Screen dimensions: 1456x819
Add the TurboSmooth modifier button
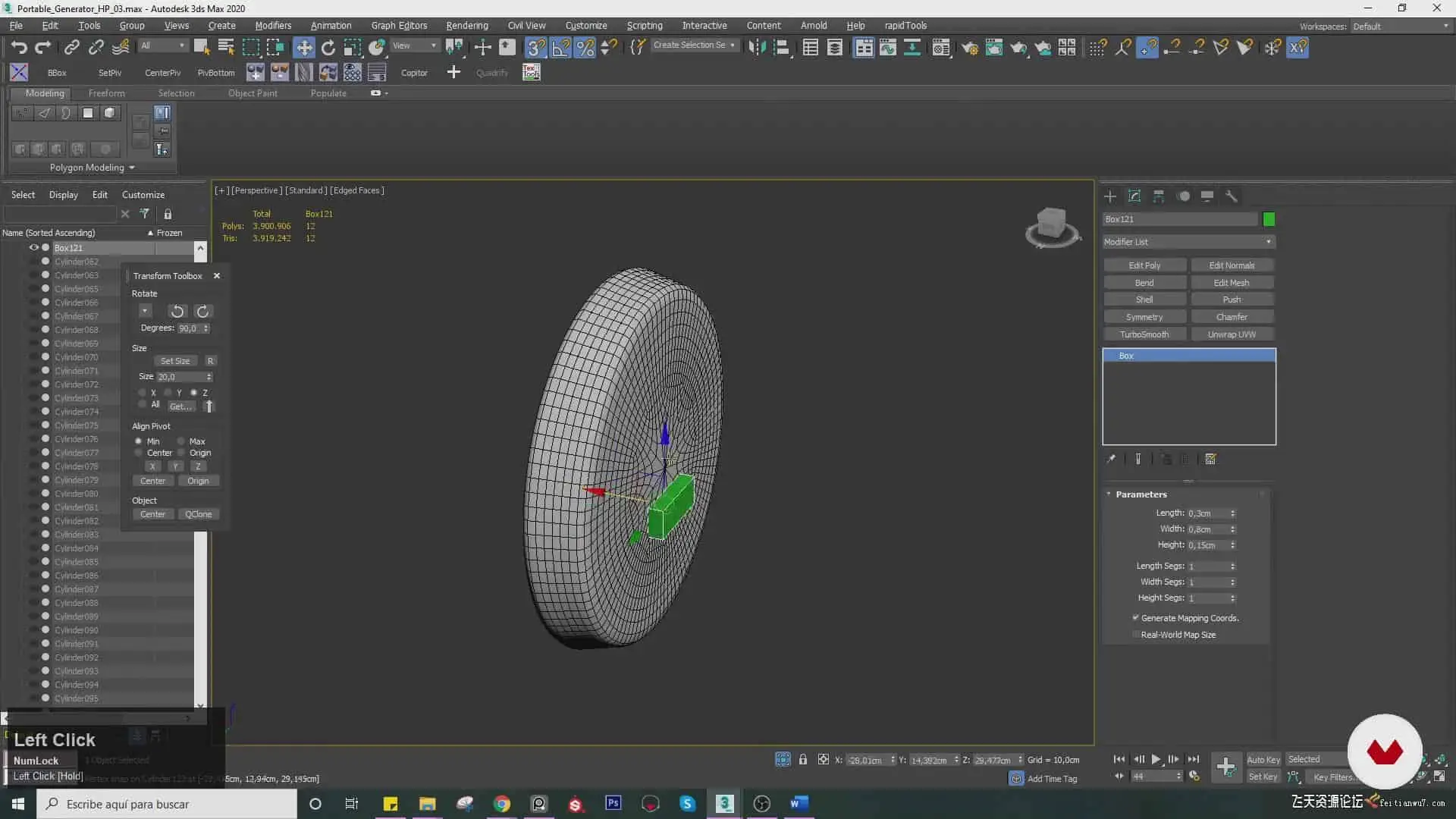click(x=1144, y=334)
